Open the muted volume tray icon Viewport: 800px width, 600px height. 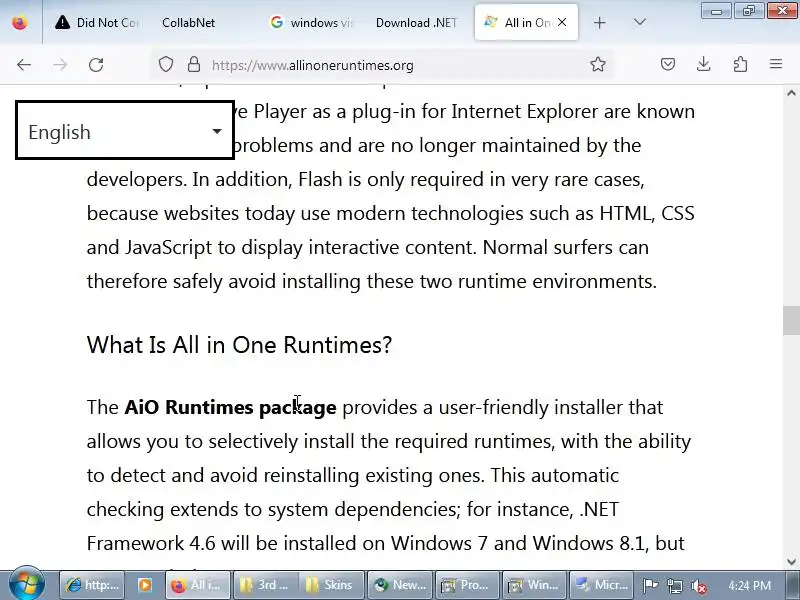[698, 586]
